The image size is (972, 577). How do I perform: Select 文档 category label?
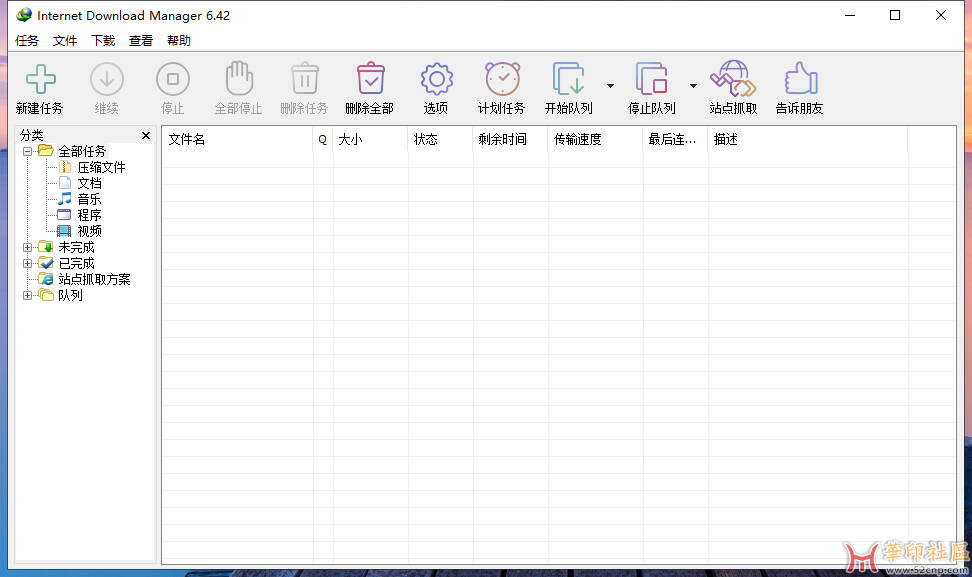[89, 183]
